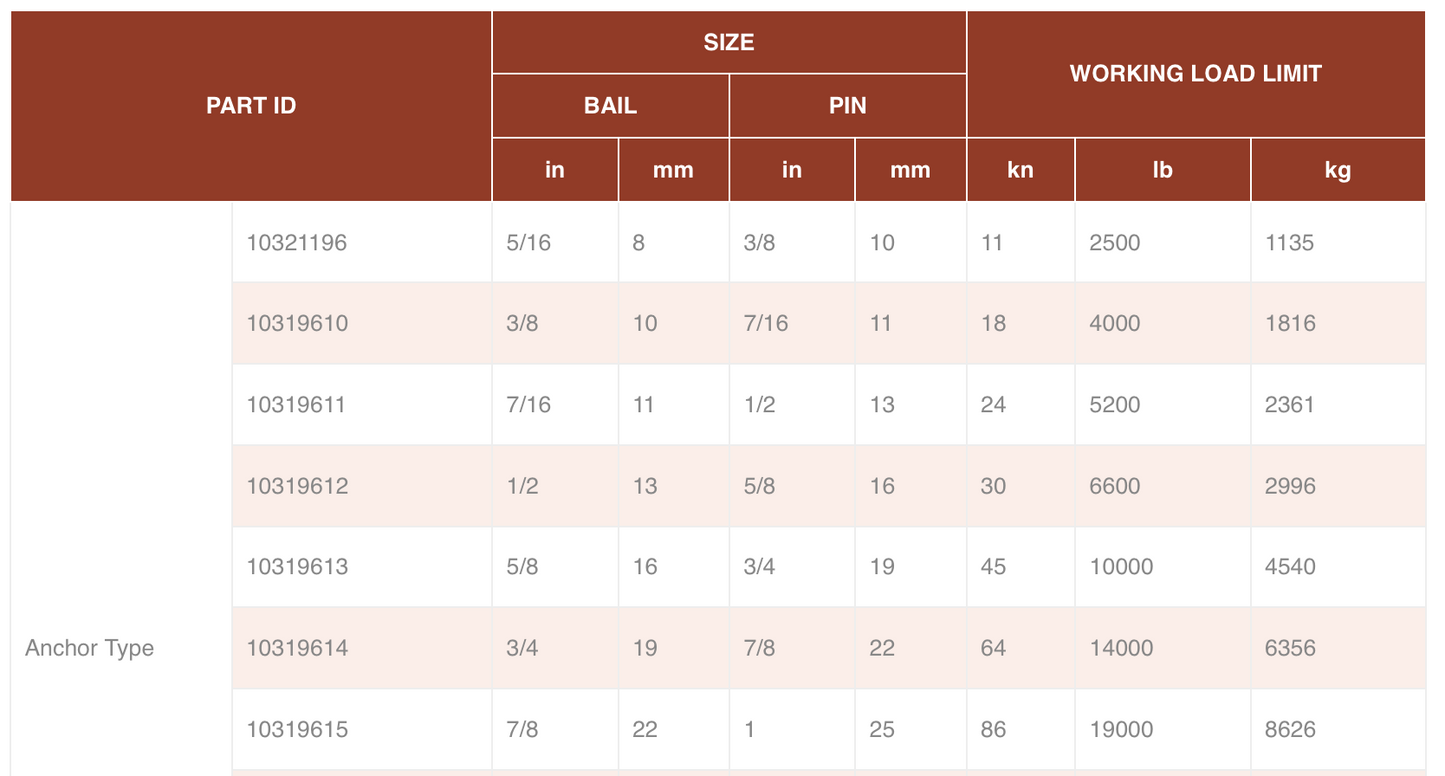Image resolution: width=1445 pixels, height=776 pixels.
Task: Click the kg unit column header
Action: 1337,170
